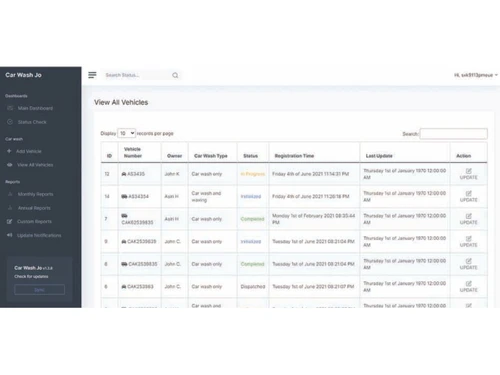Click the eye icon for View All Vehicles
500x375 pixels.
coord(10,165)
